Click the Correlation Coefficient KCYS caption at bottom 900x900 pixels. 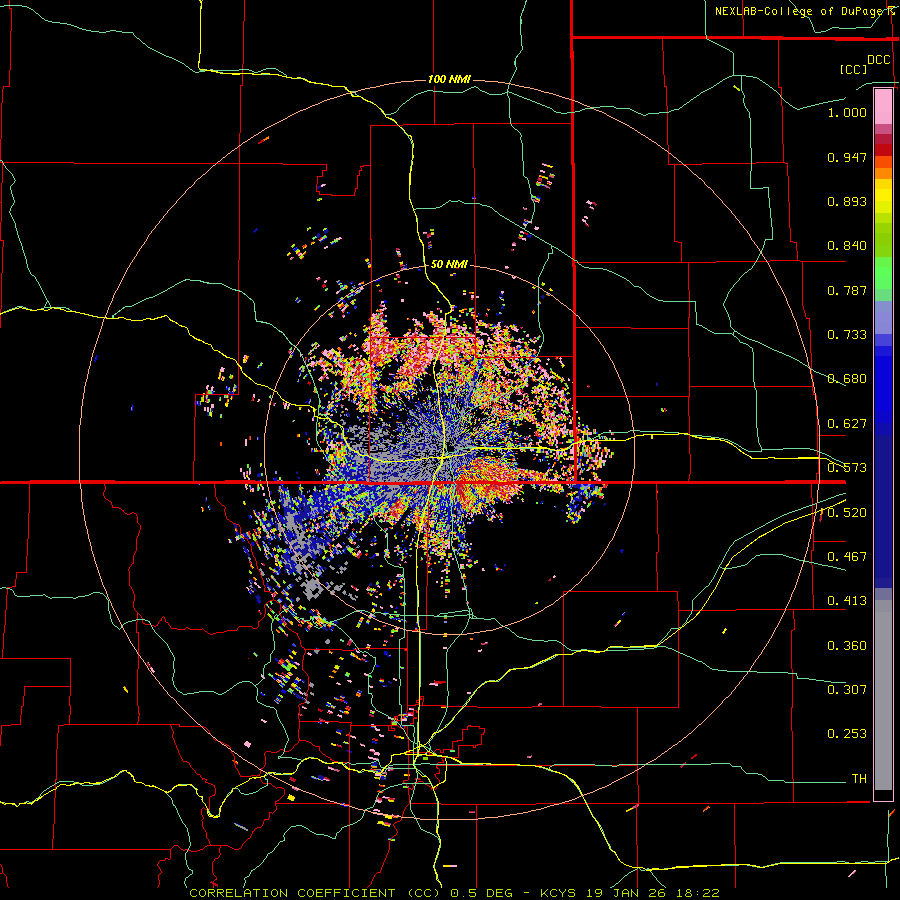(454, 893)
